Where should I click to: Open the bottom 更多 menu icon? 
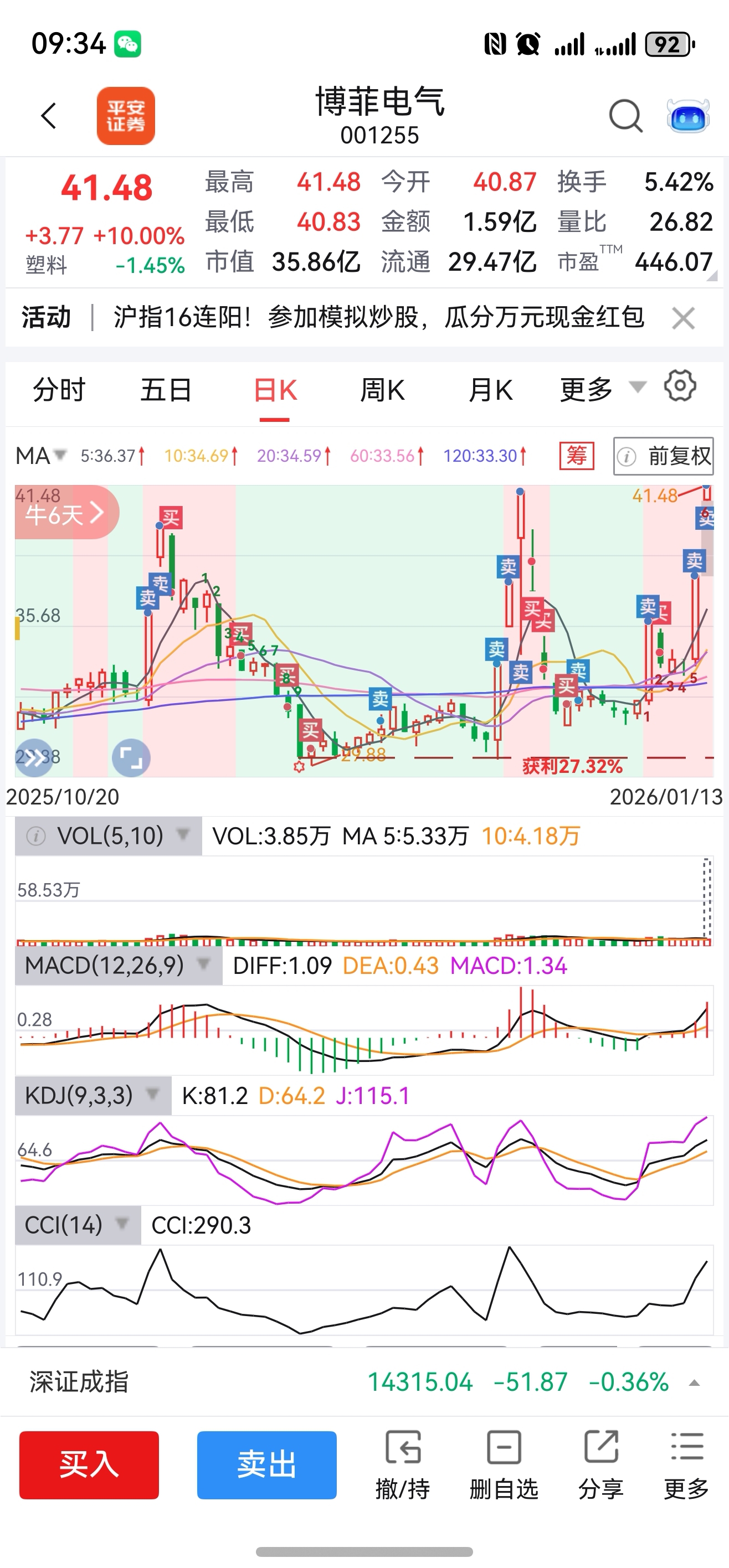pyautogui.click(x=686, y=1464)
